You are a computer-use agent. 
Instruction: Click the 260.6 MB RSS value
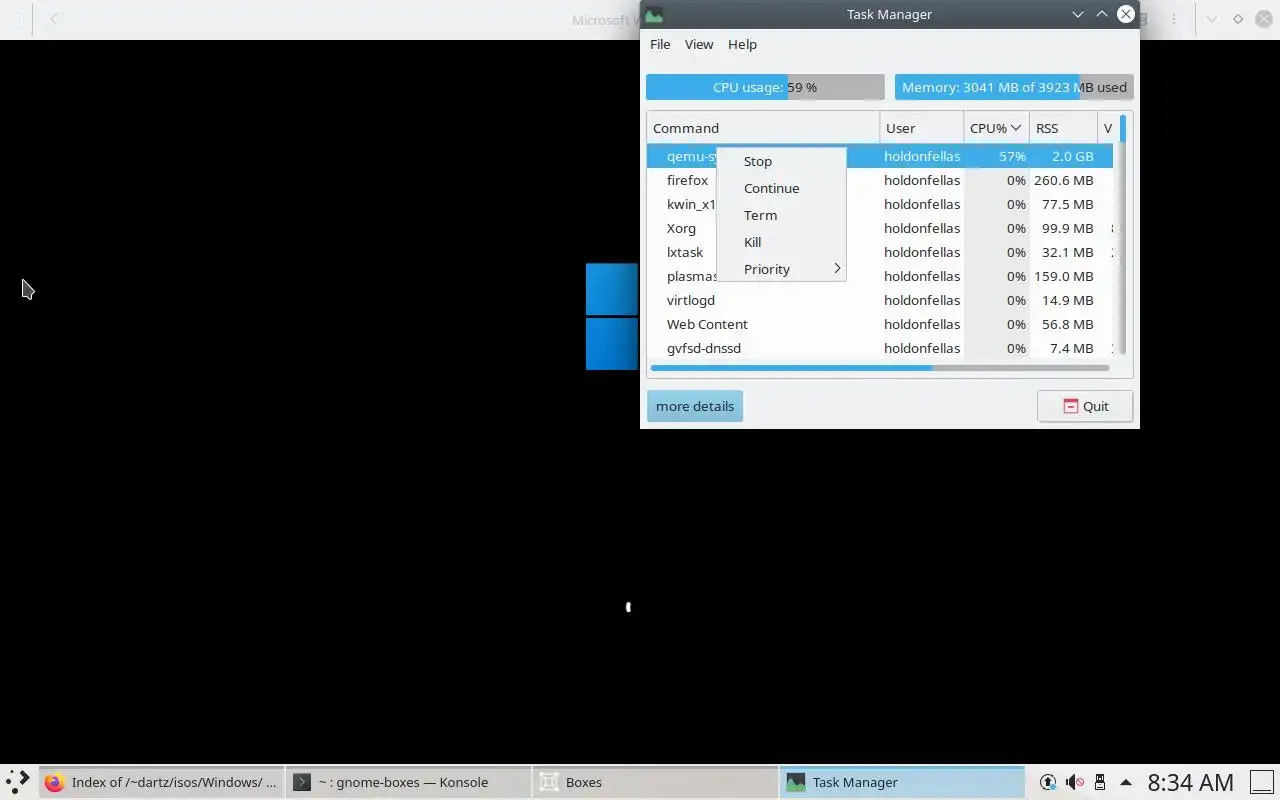pyautogui.click(x=1064, y=180)
